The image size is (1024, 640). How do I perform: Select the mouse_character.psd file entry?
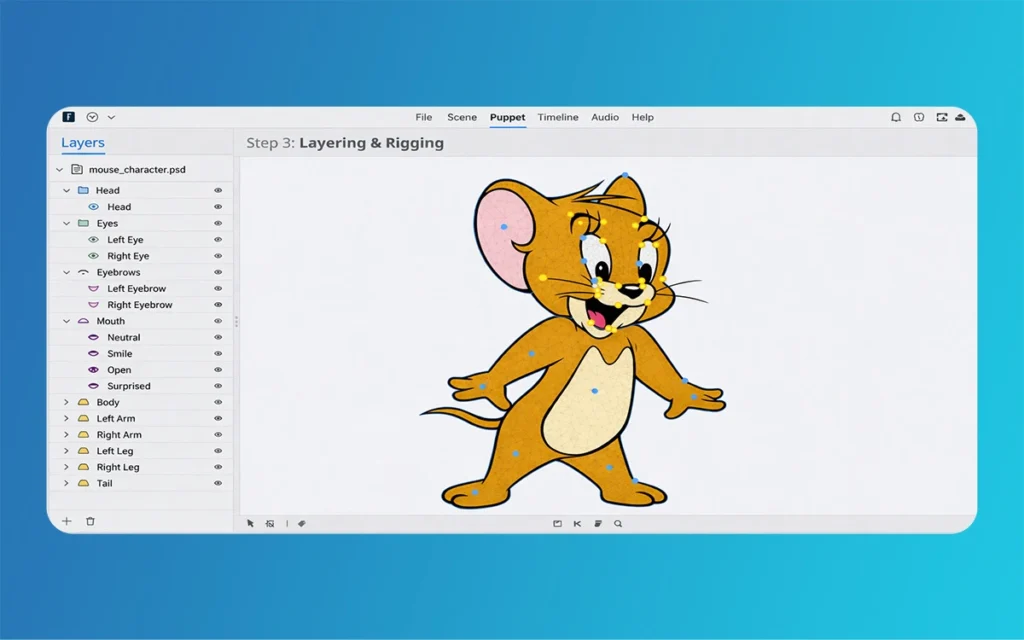137,170
